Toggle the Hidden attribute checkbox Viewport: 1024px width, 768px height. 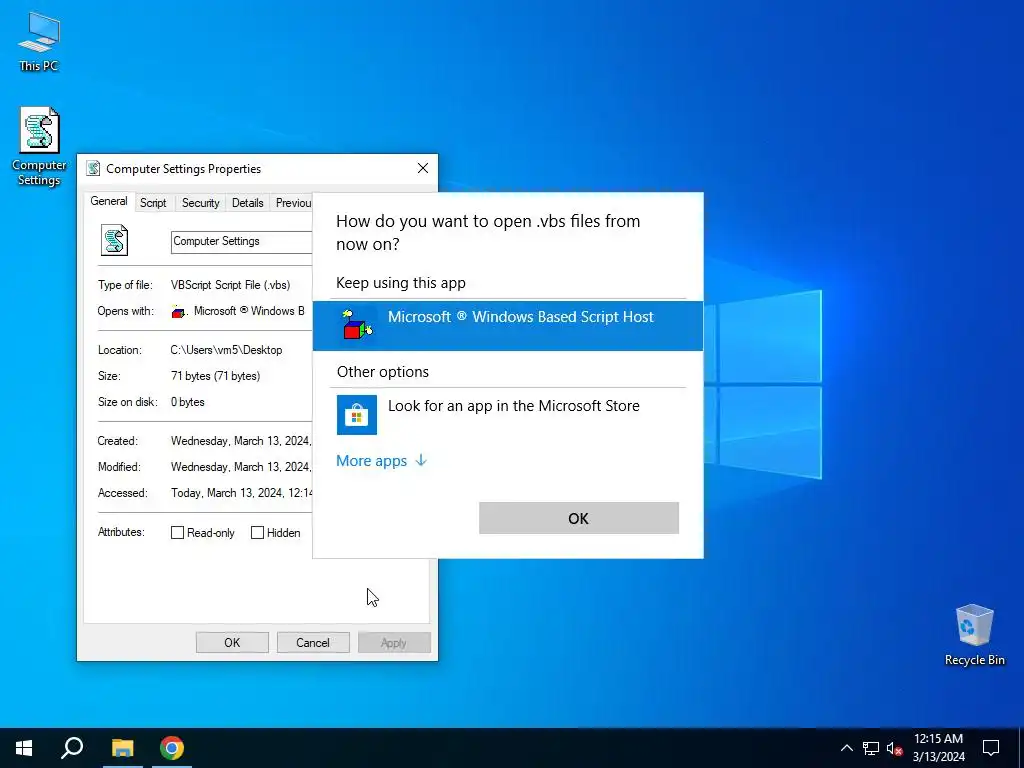tap(257, 533)
